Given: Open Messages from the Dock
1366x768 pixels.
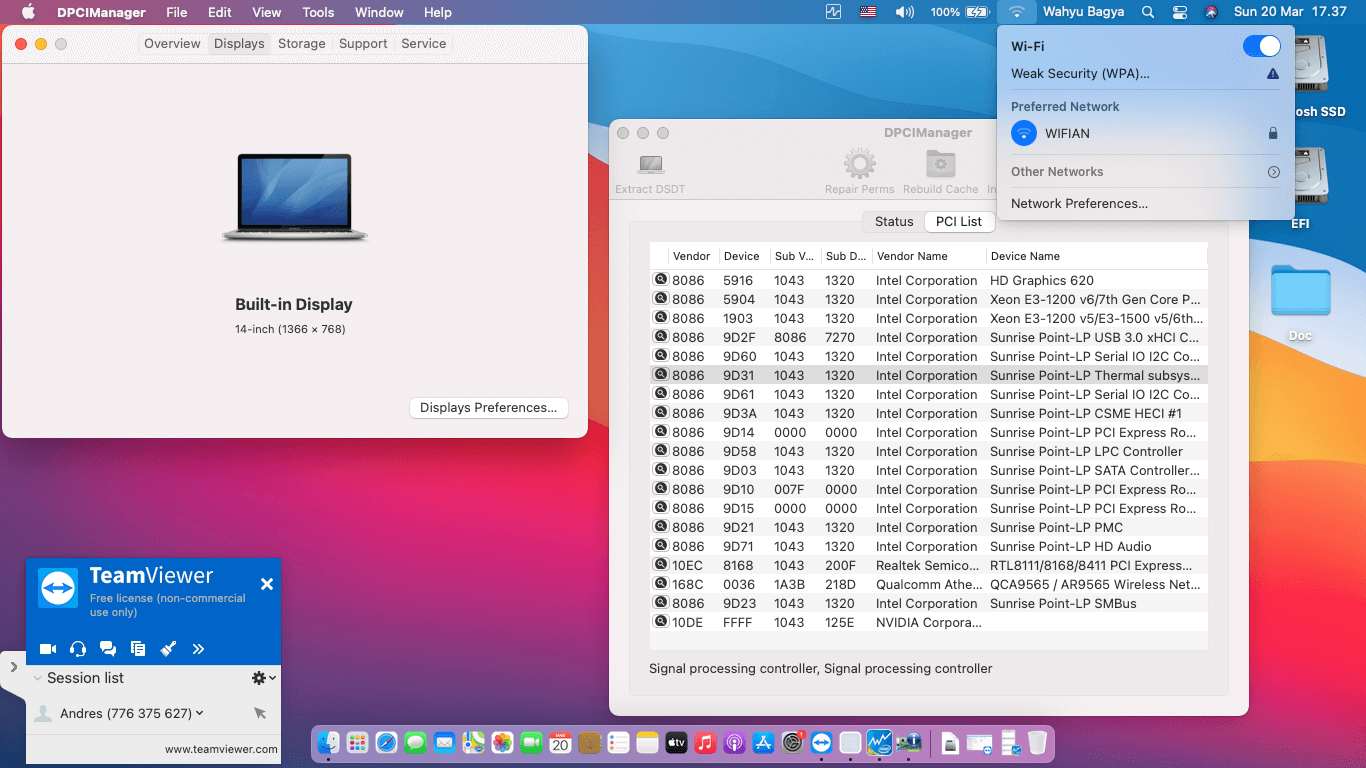Looking at the screenshot, I should 416,742.
